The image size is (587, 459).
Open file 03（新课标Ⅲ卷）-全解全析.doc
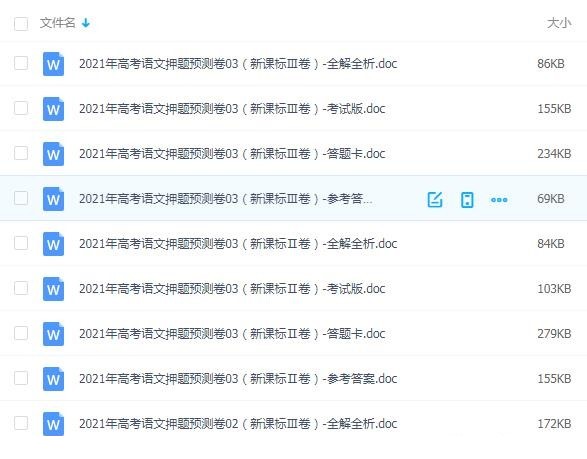pyautogui.click(x=238, y=64)
